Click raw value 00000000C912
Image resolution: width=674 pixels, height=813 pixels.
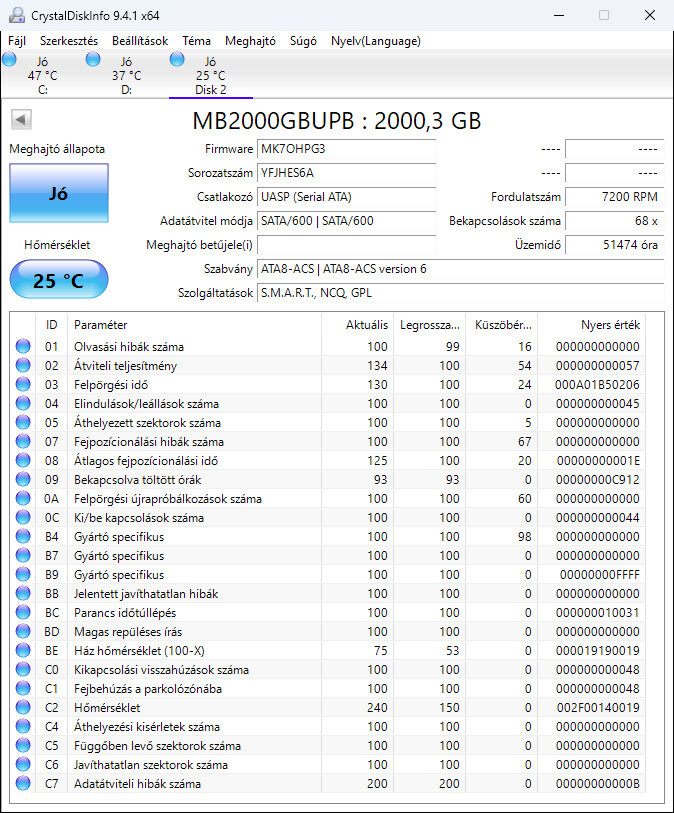tap(597, 480)
